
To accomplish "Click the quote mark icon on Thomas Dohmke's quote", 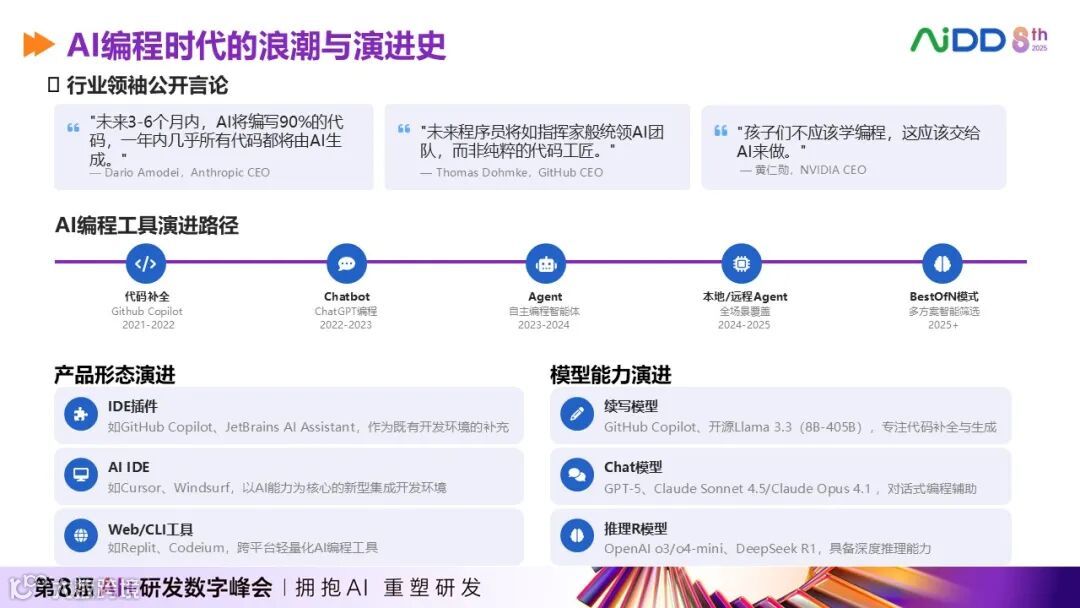I will click(404, 129).
